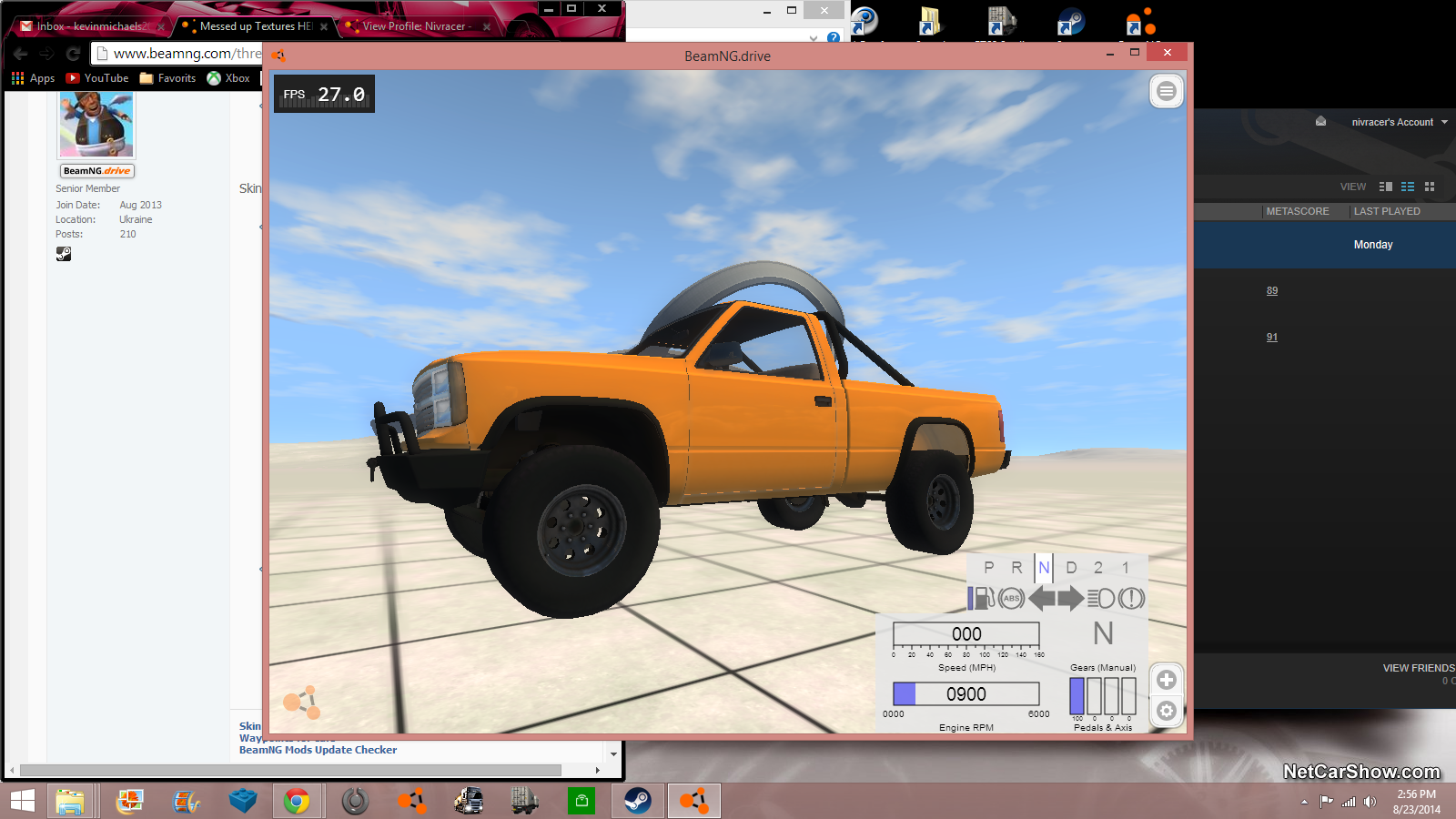This screenshot has height=819, width=1456.
Task: Open the Favorits bookmark folder
Action: click(168, 78)
